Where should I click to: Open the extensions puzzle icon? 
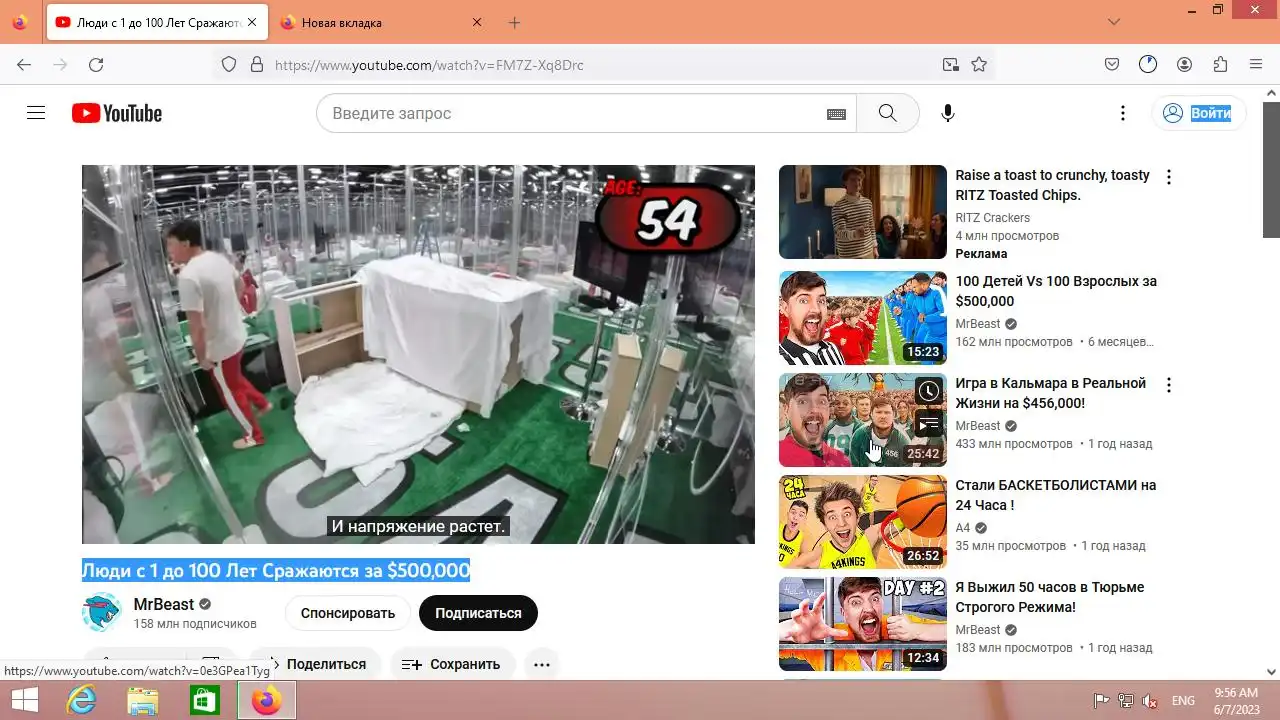(x=1220, y=64)
